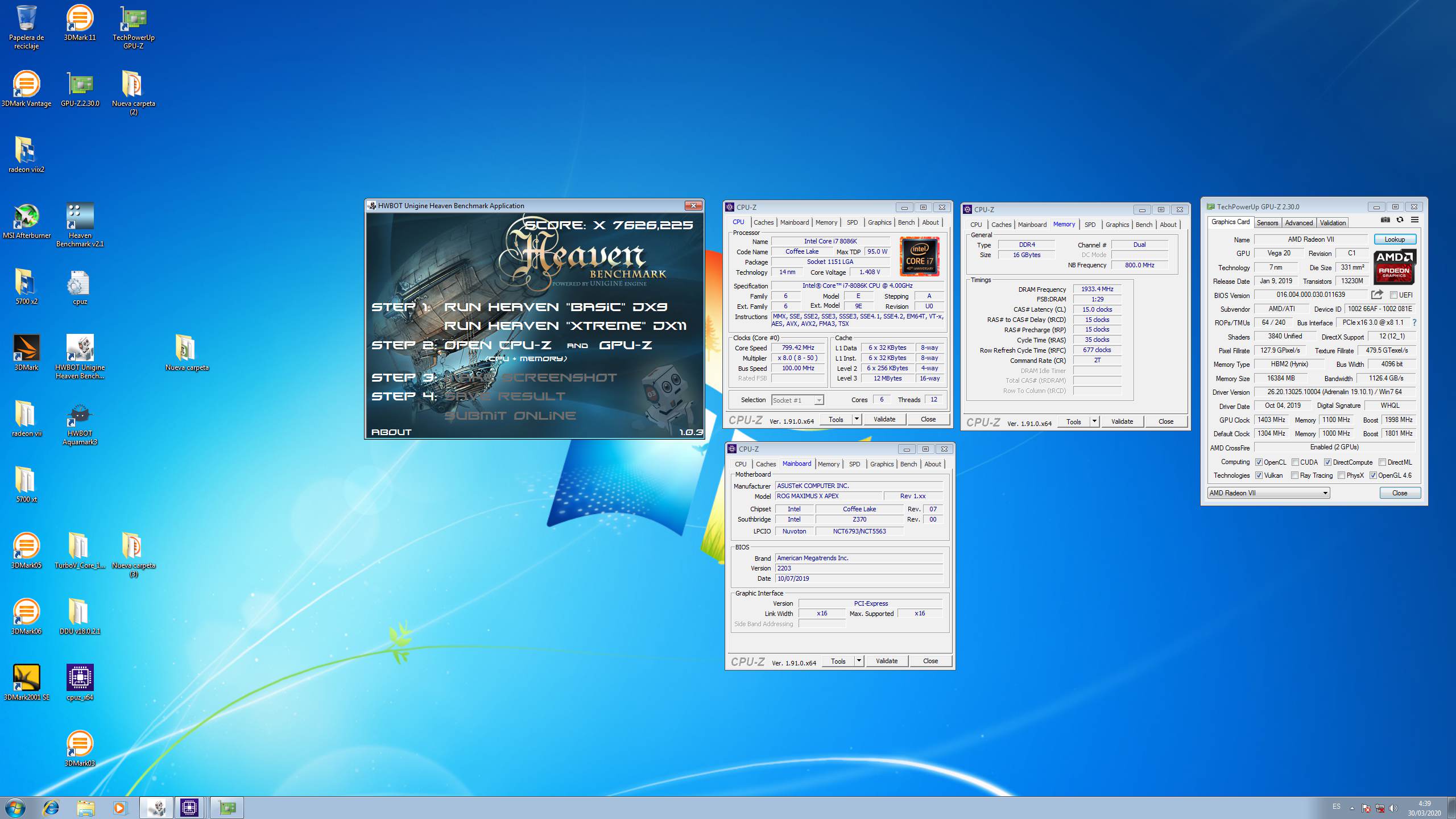This screenshot has width=1456, height=819.
Task: Click the Intel Core i7 processor logo in CPU-Z
Action: tap(919, 257)
